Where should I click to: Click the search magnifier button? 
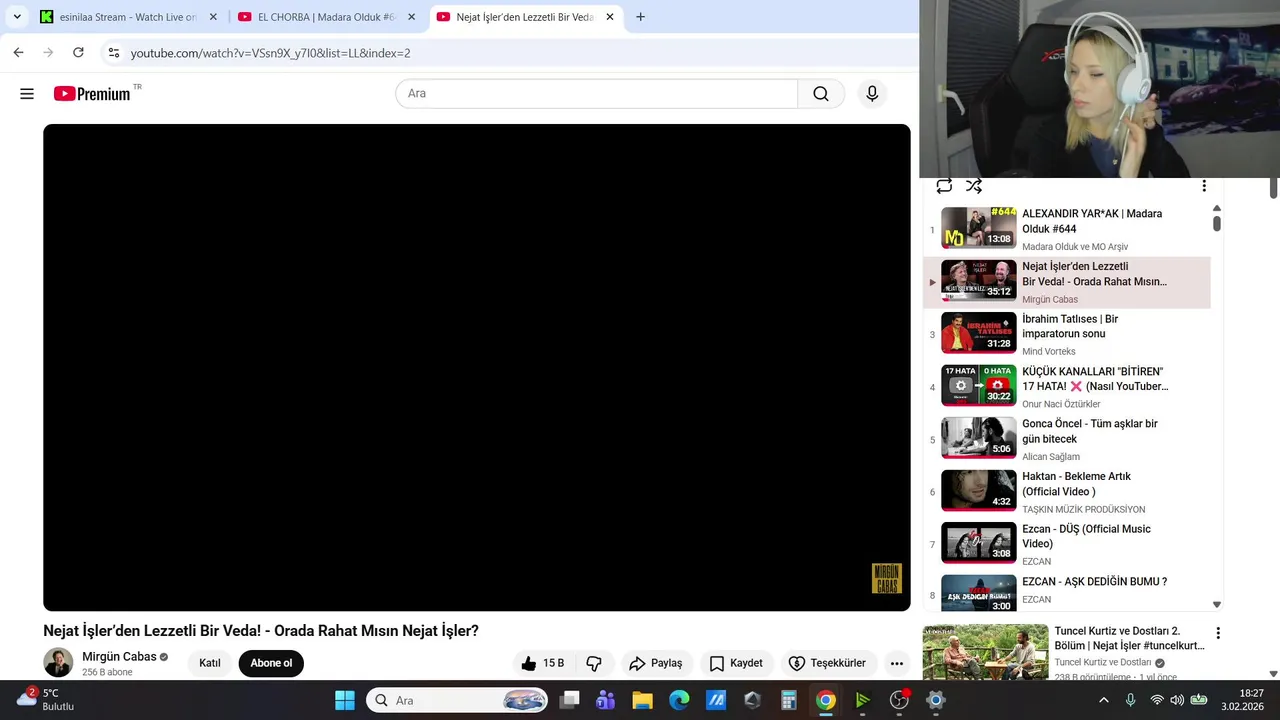821,94
